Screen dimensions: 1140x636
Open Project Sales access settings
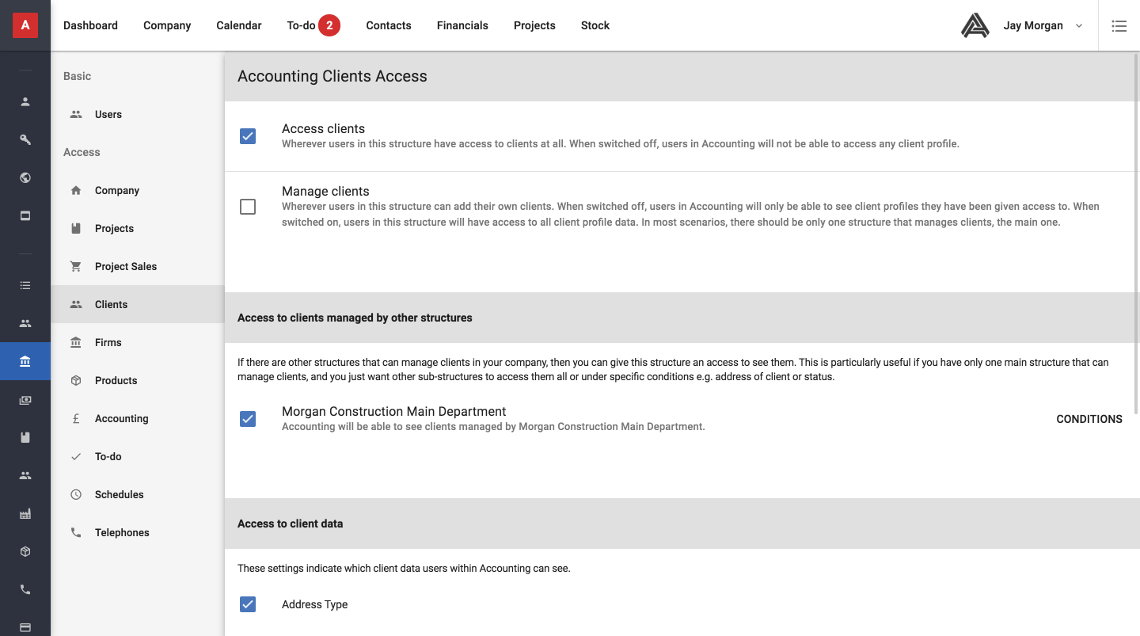(125, 267)
